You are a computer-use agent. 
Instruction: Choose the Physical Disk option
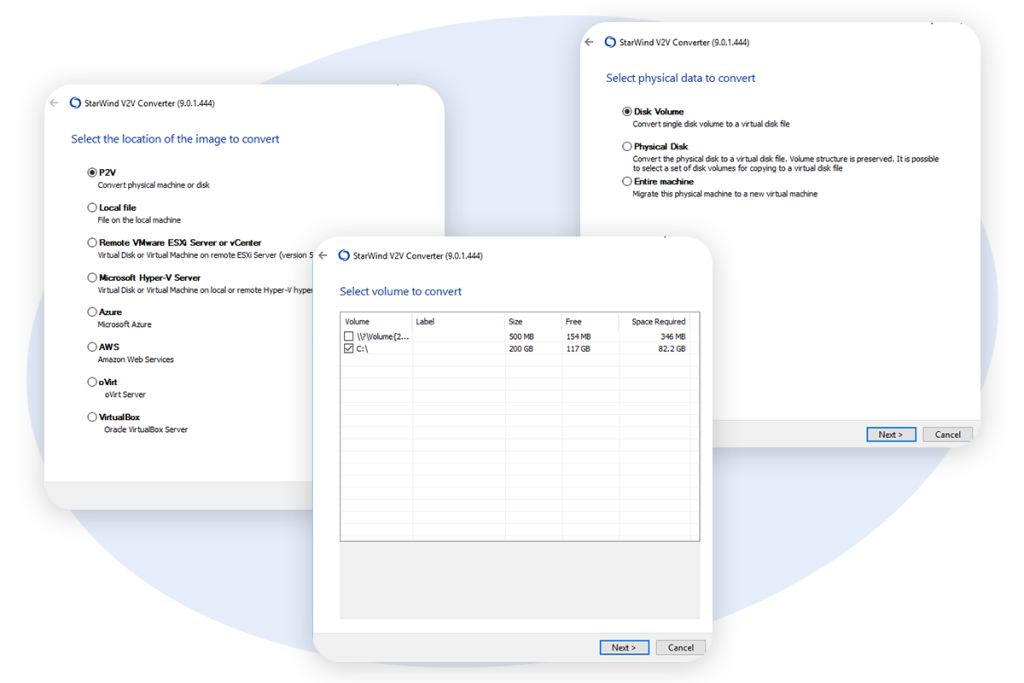pos(627,147)
